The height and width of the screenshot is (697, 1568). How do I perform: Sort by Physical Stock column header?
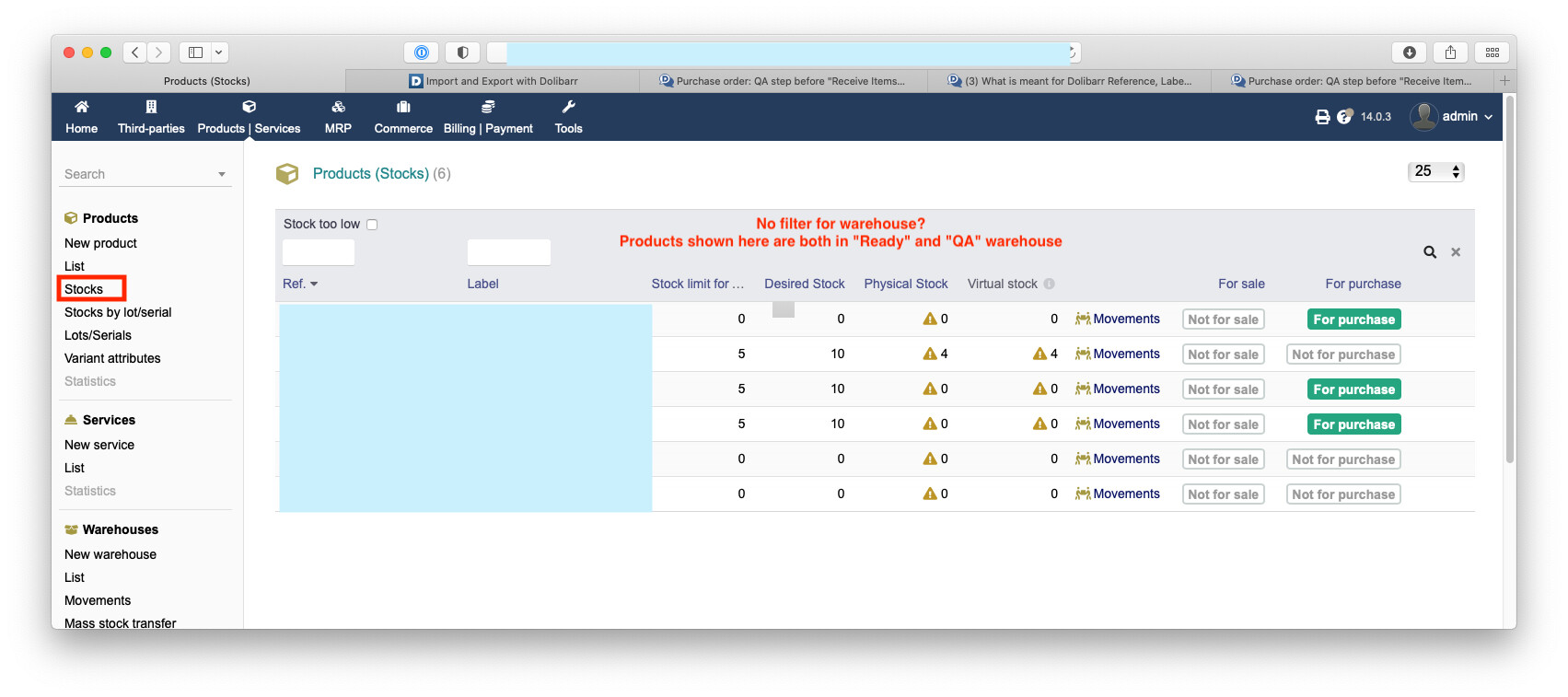905,284
